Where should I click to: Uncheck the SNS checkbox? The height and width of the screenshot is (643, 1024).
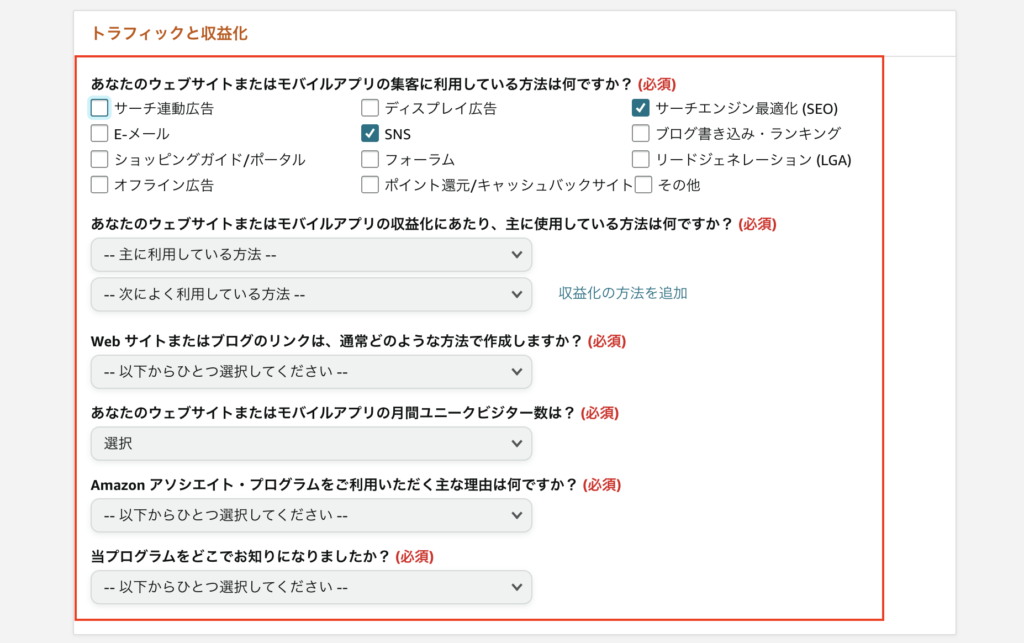click(x=370, y=134)
